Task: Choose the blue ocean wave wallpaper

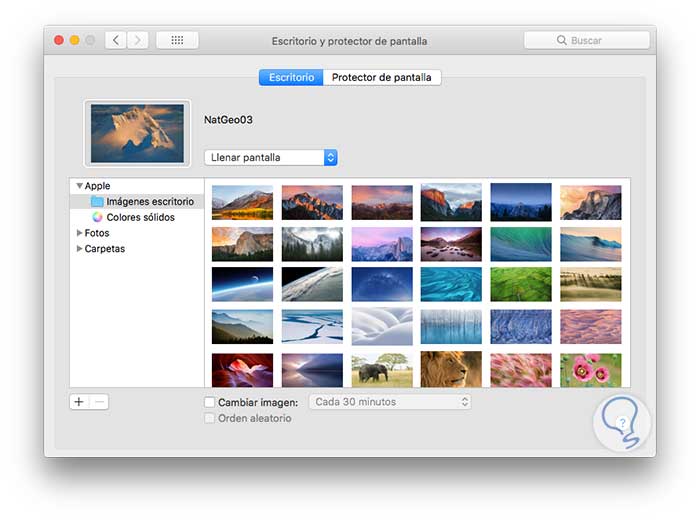Action: 590,244
